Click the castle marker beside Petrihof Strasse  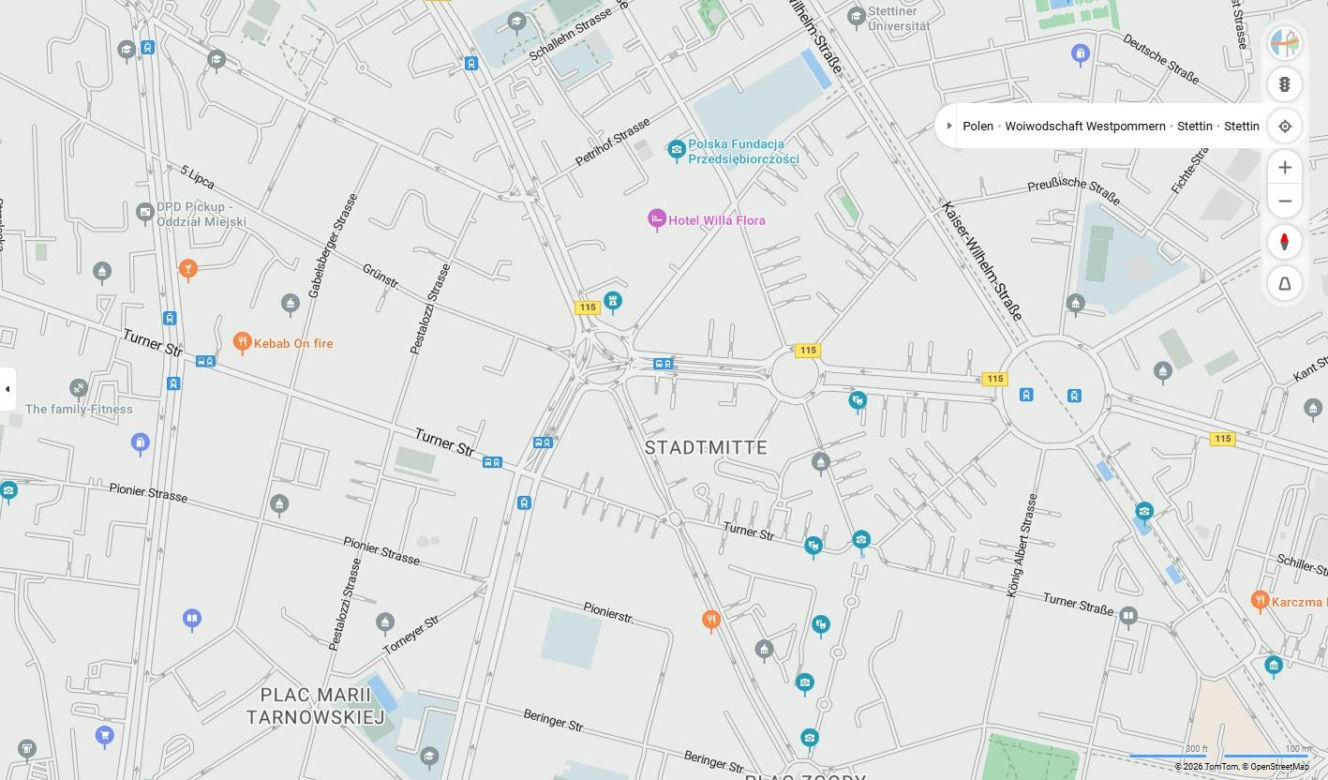click(613, 300)
